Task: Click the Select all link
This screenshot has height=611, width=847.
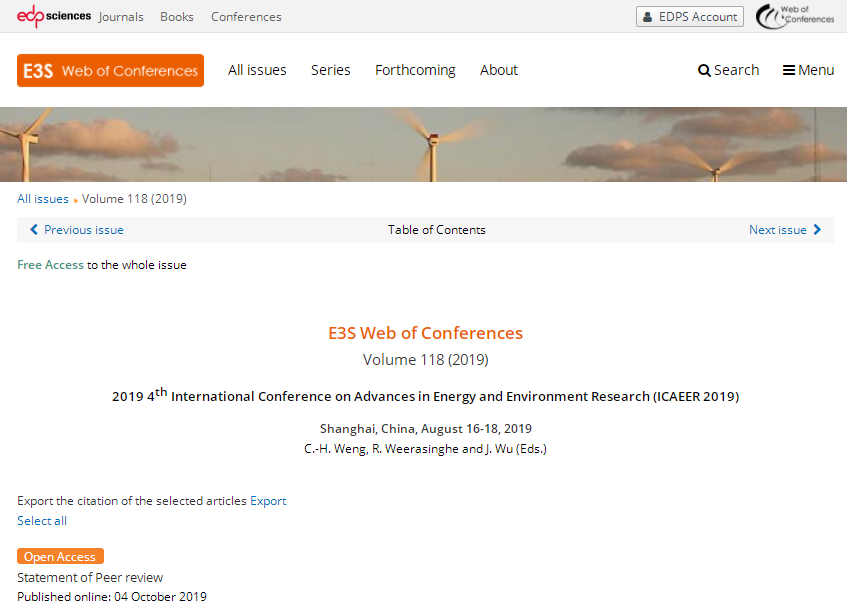Action: [42, 521]
